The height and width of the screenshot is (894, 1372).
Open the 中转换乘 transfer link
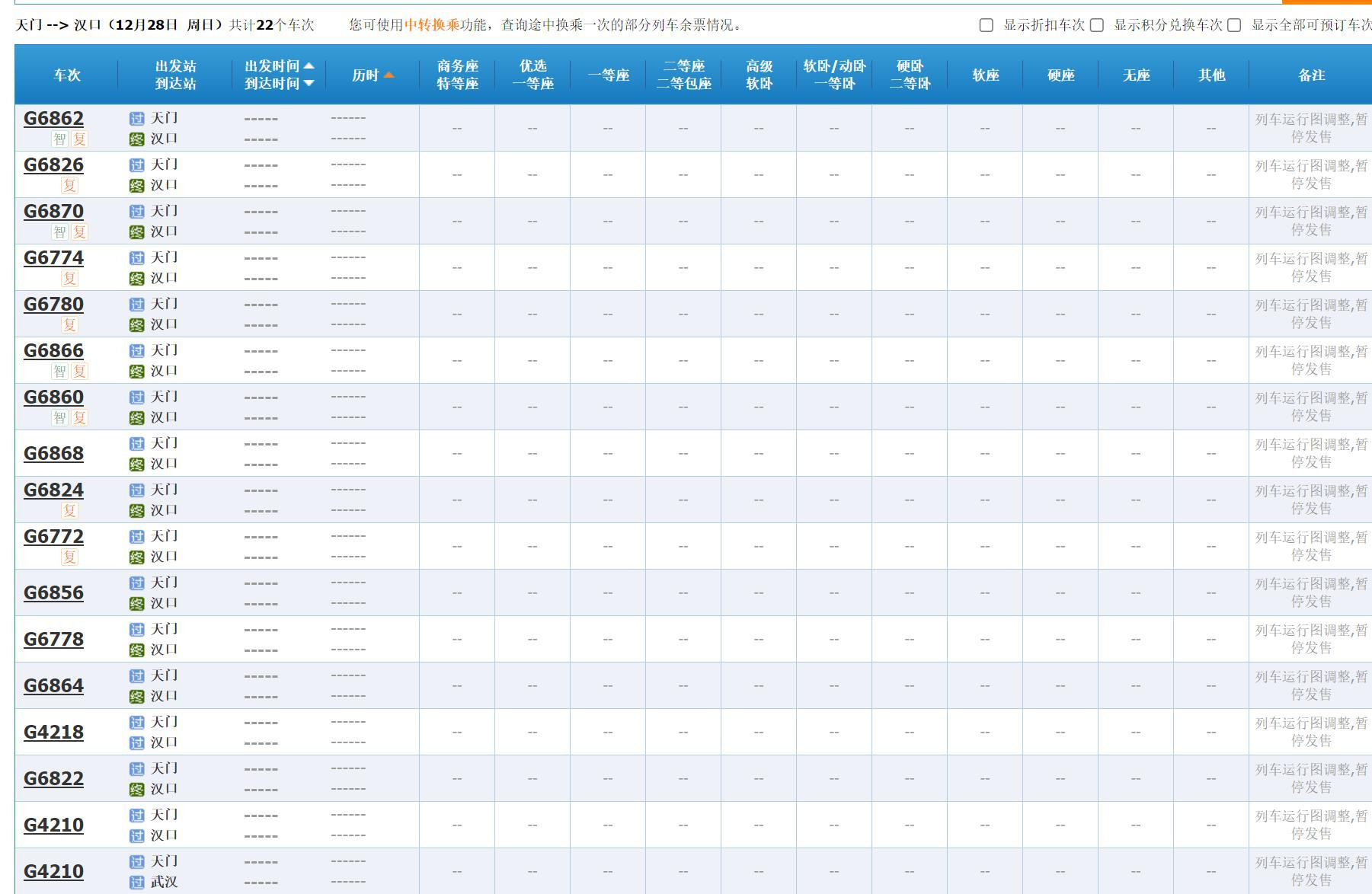pyautogui.click(x=432, y=25)
